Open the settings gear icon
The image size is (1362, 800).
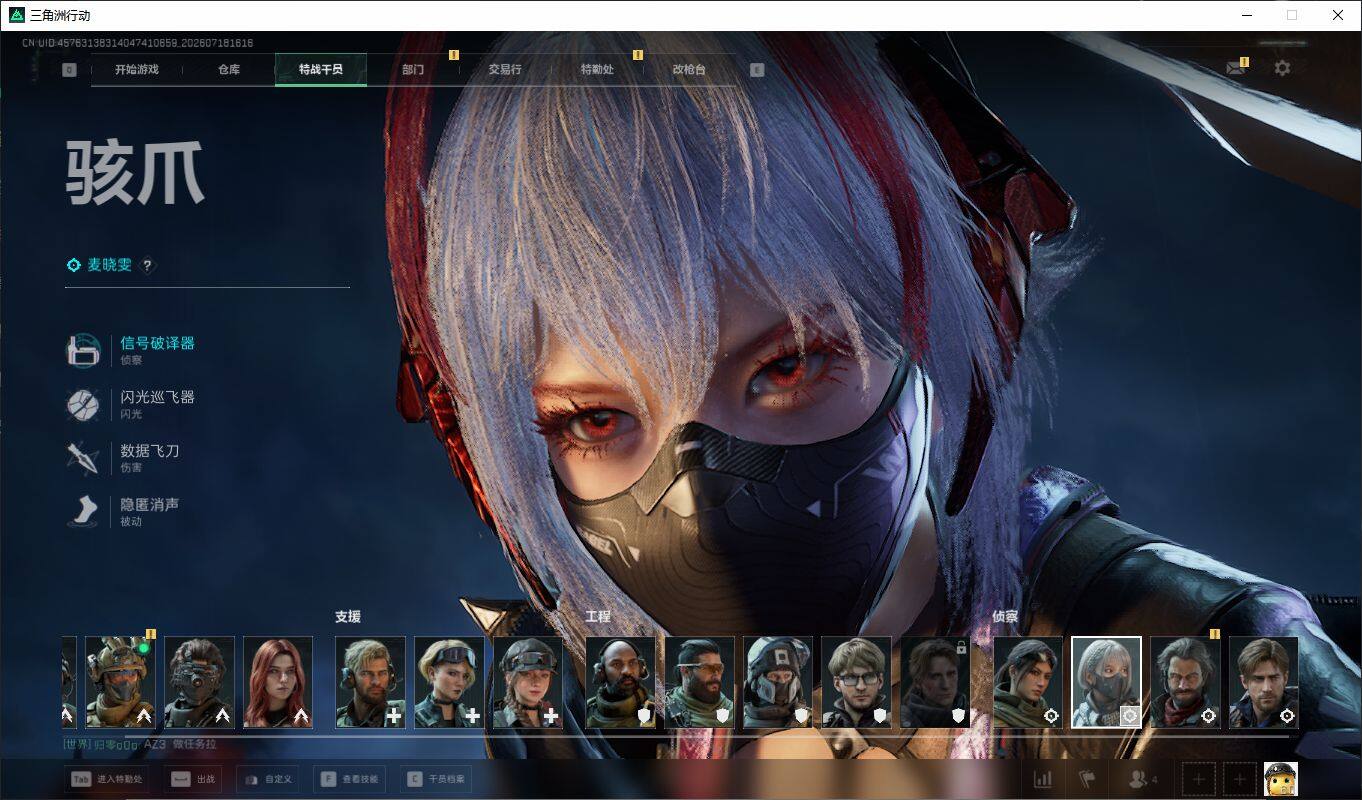(1282, 68)
